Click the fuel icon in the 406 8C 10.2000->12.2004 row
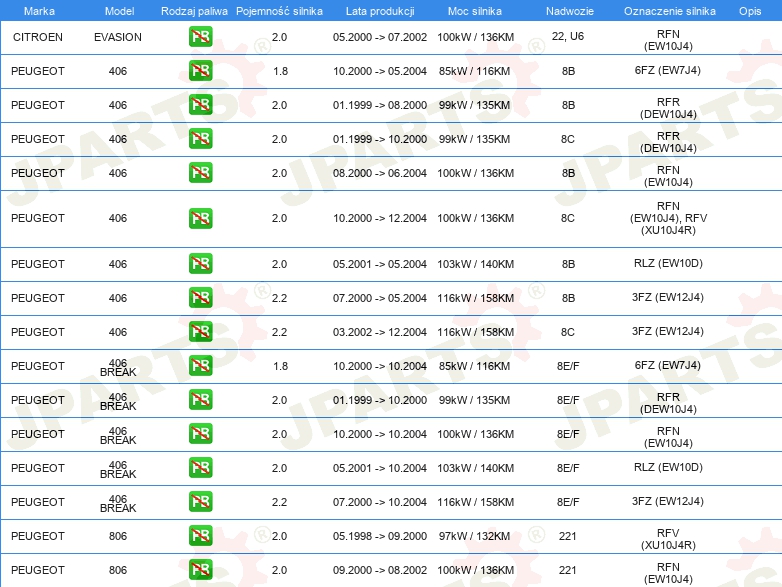This screenshot has height=587, width=782. 200,218
